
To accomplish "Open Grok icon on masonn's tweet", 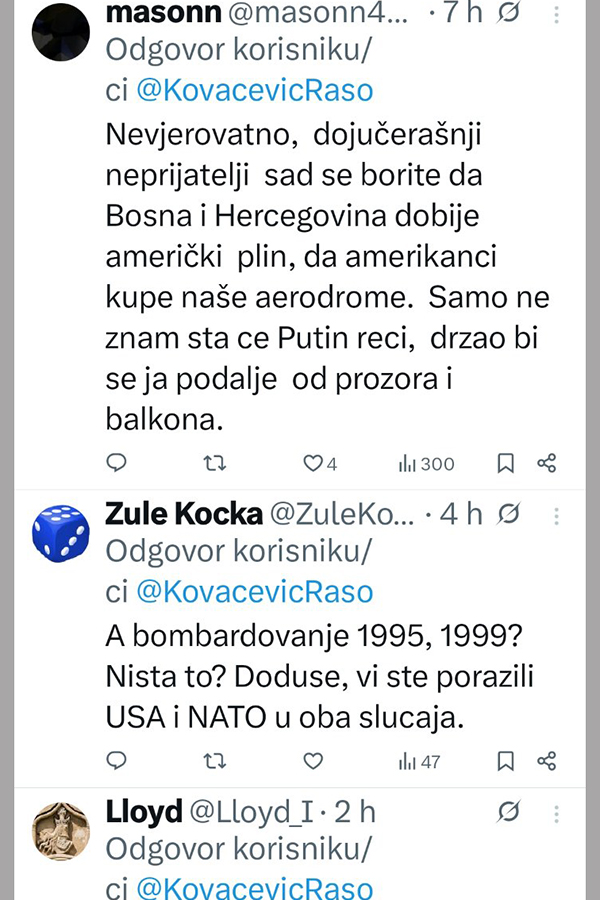I will pos(508,15).
